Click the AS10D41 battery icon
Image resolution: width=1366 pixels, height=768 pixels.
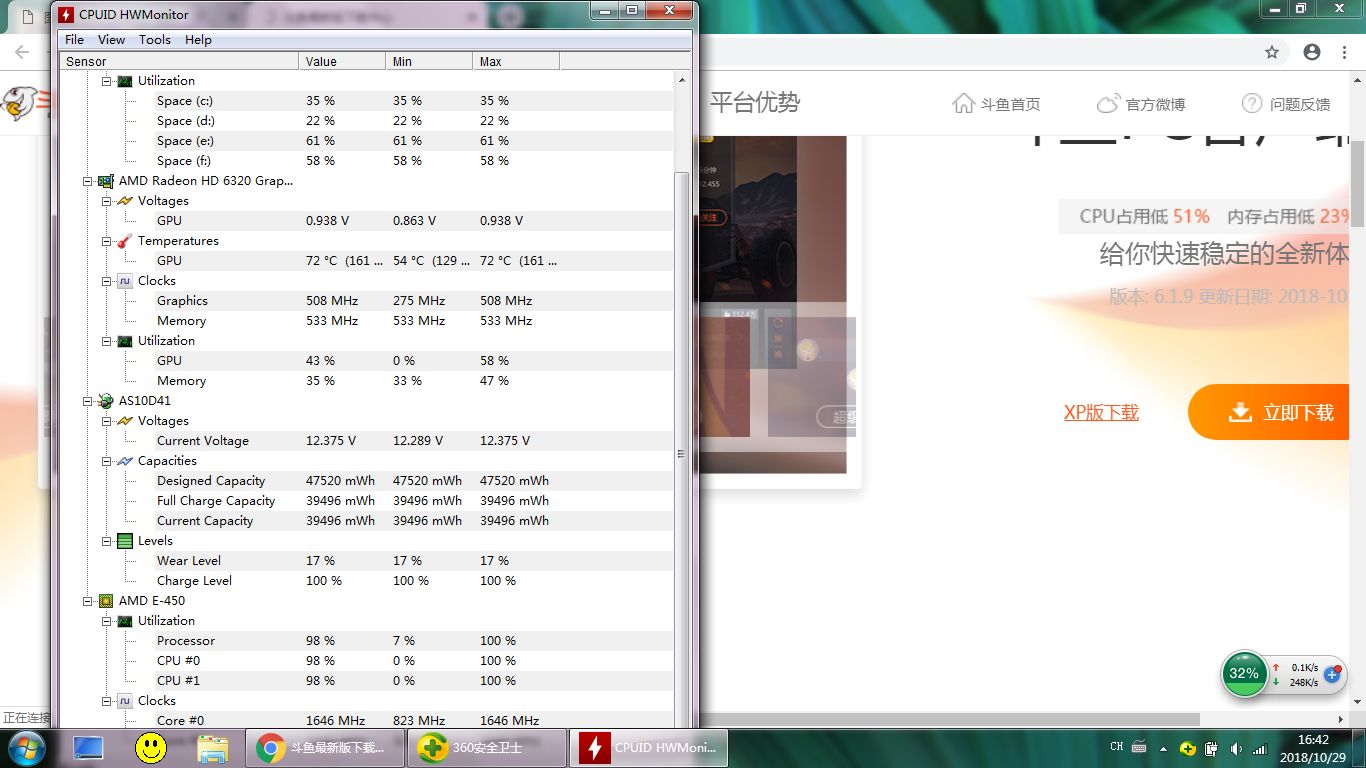coord(106,401)
